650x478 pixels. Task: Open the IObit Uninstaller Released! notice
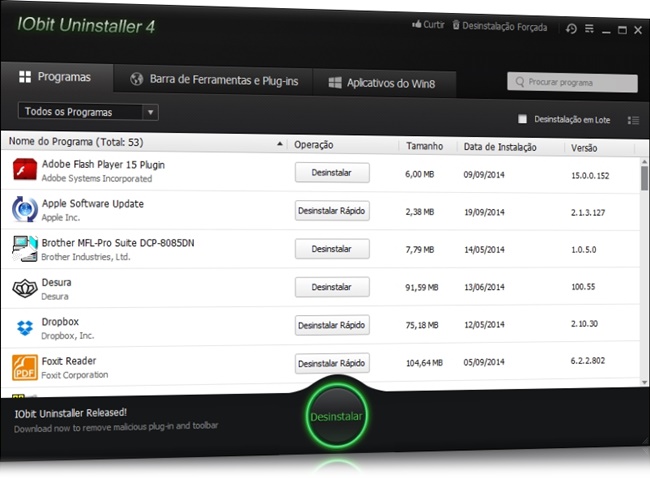point(70,413)
